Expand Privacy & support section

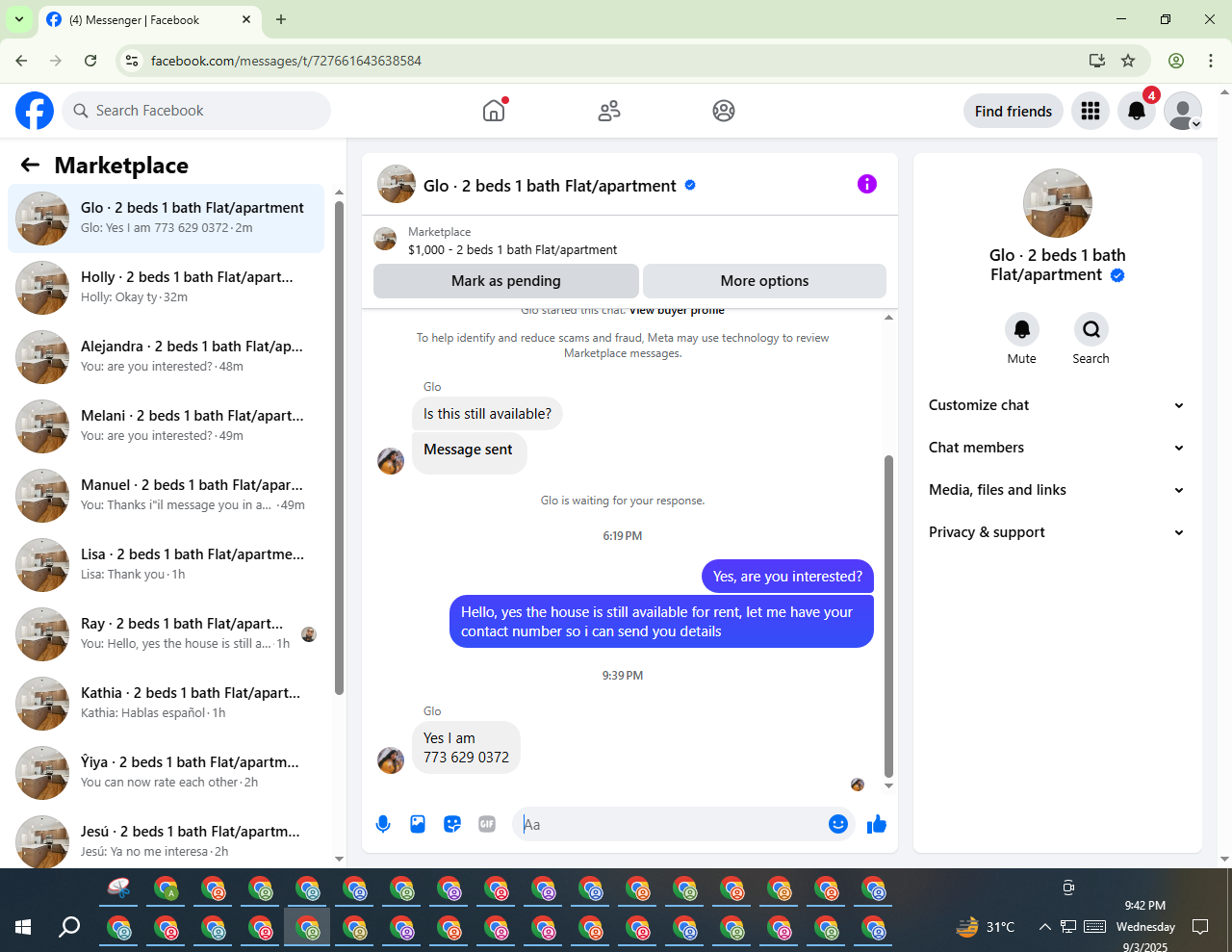(1057, 532)
